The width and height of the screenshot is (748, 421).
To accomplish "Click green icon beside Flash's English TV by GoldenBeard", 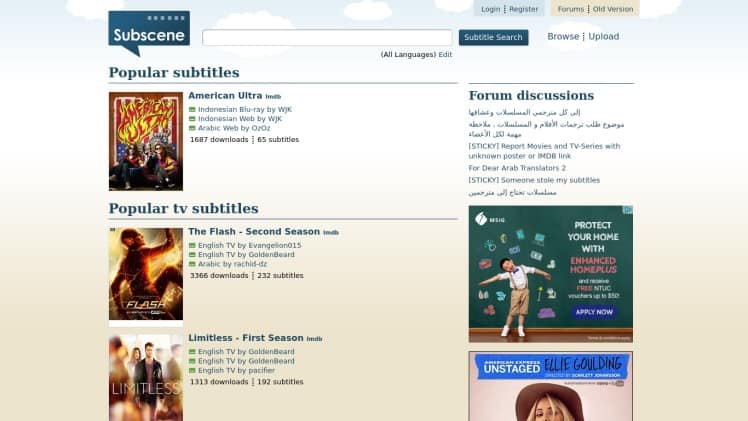I will [x=192, y=255].
